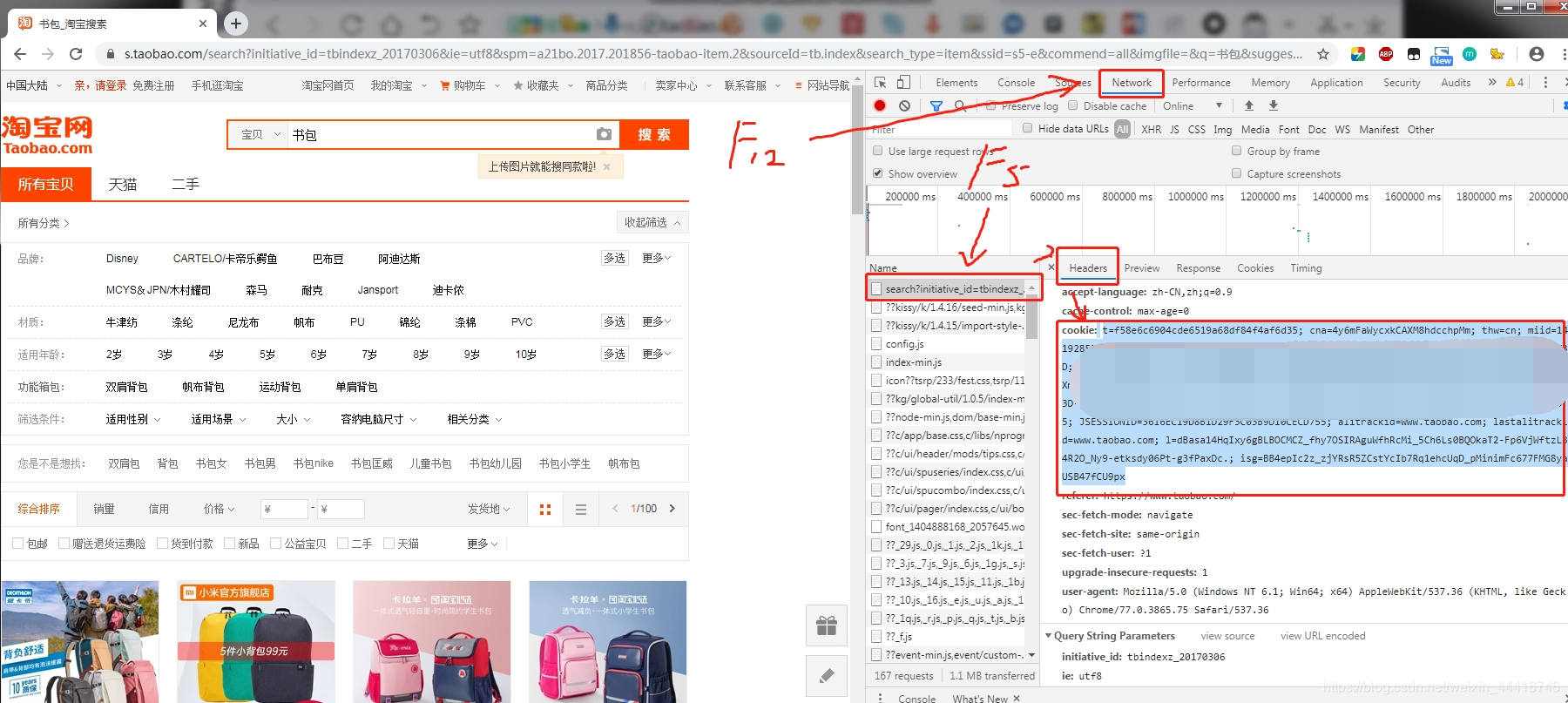Toggle the device toolbar icon in DevTools
Screen dimensions: 1568x703
(903, 83)
